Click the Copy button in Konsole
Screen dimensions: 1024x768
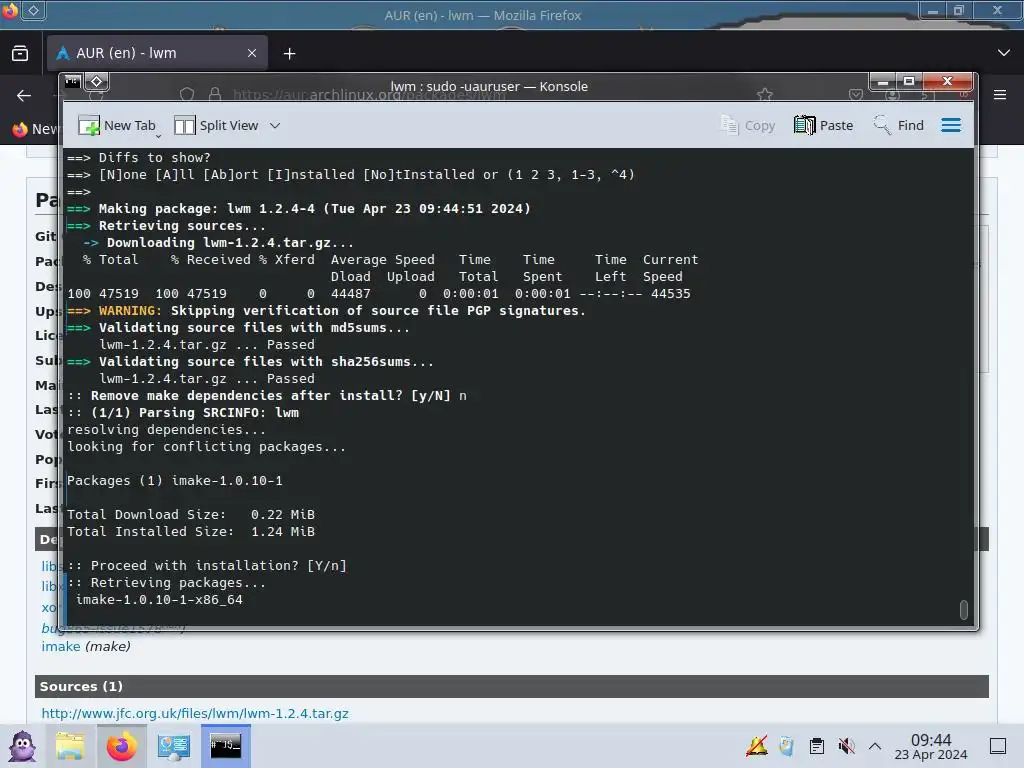point(747,125)
